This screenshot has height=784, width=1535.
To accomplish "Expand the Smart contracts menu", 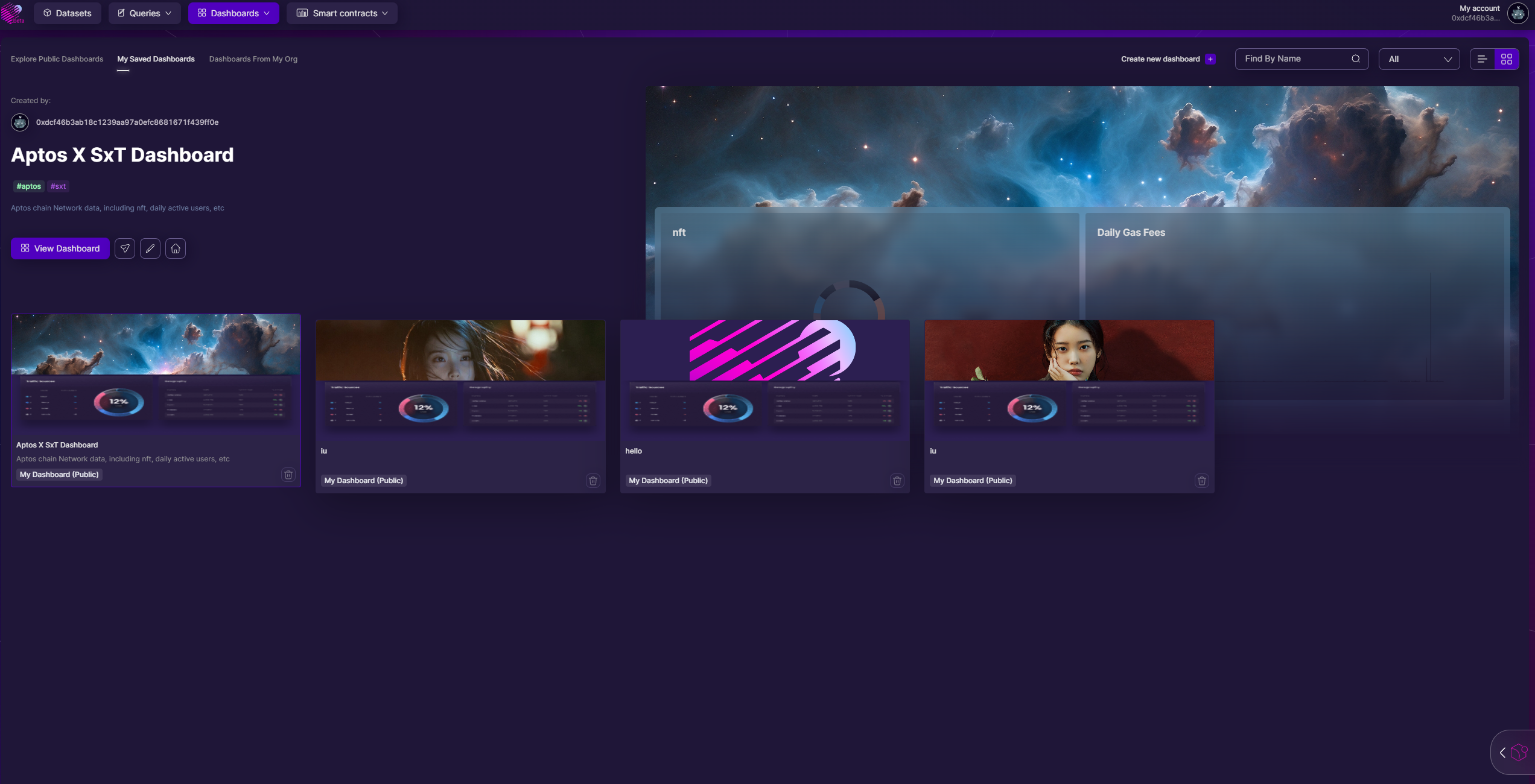I will click(x=342, y=13).
